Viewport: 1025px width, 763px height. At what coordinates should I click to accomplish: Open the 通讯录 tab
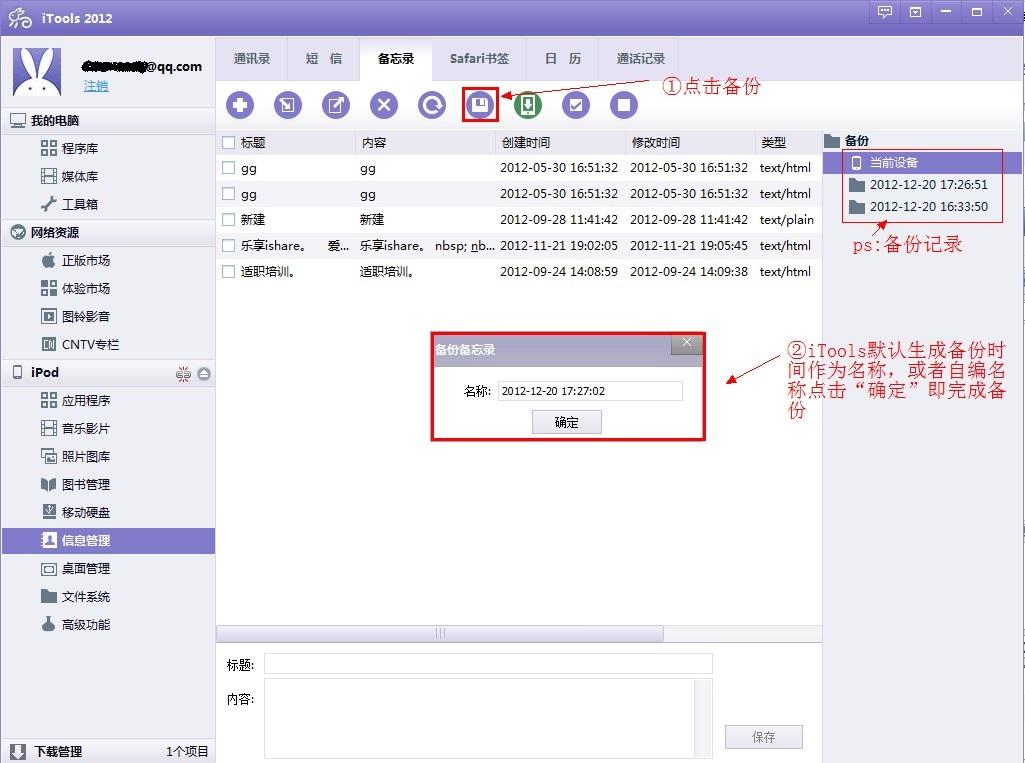point(252,59)
